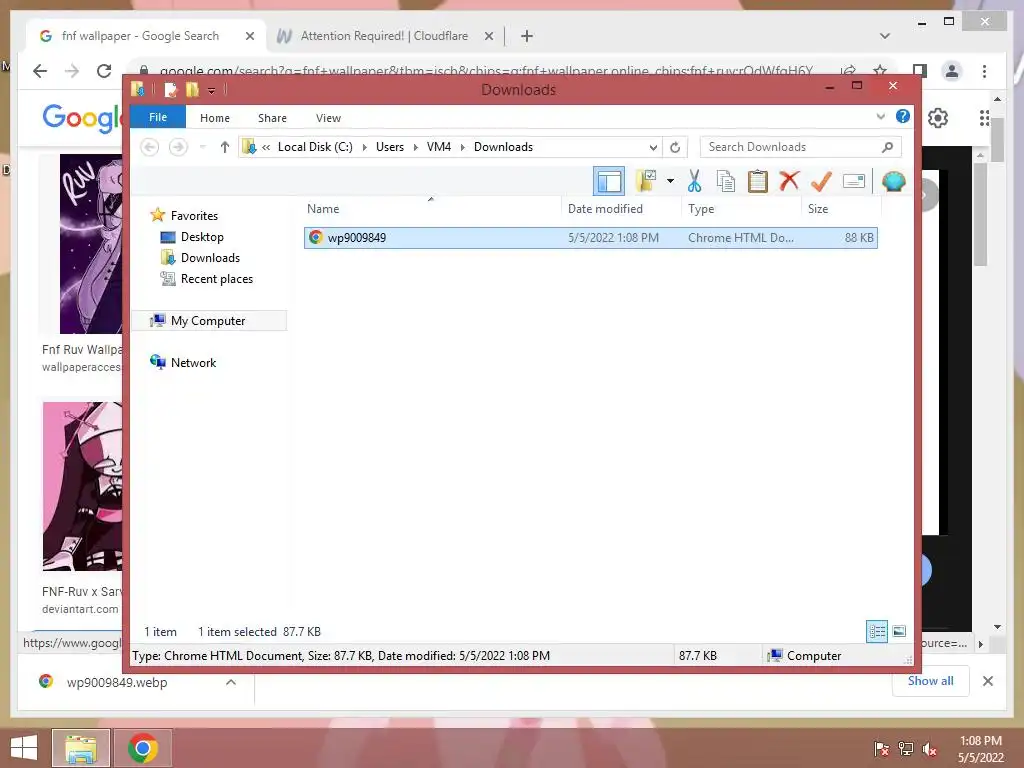This screenshot has height=768, width=1024.
Task: Click File Explorer in the taskbar
Action: tap(80, 748)
